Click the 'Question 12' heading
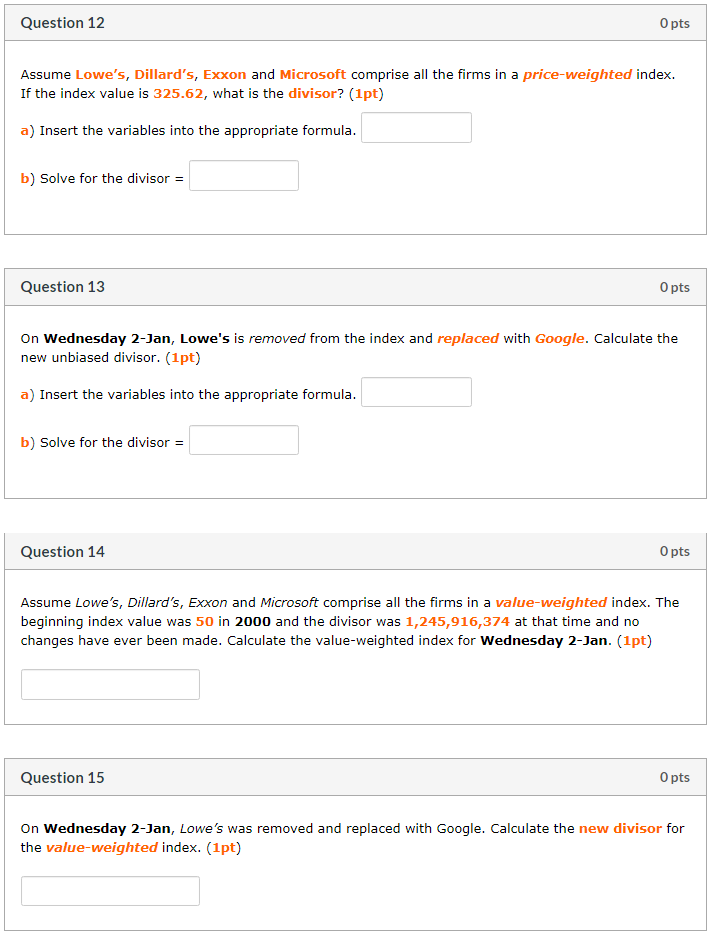 [x=62, y=23]
